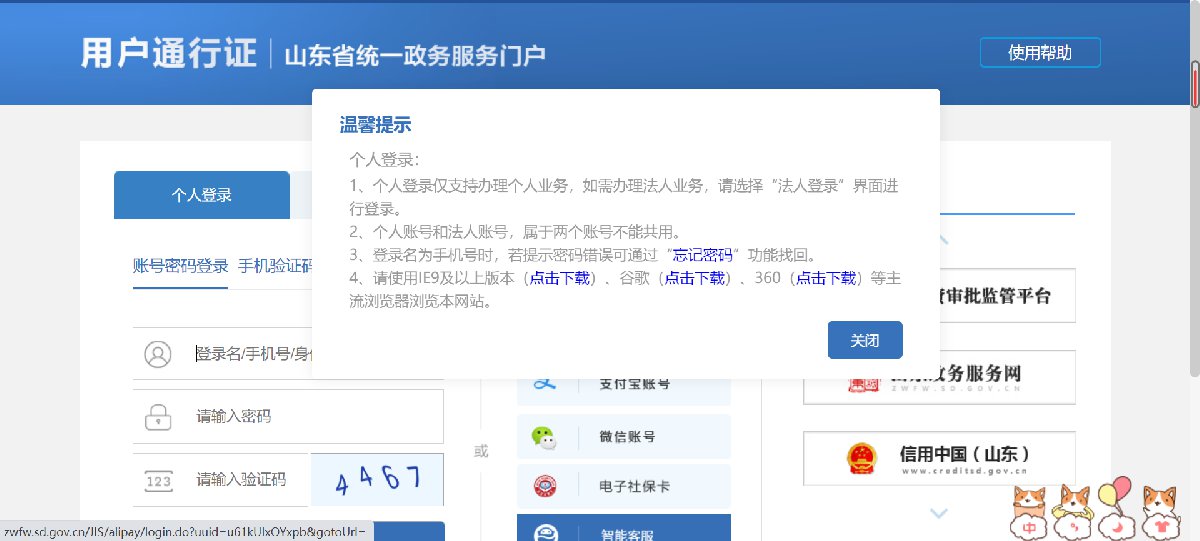Click the IE9 点击下载 download link
Screen dimensions: 1200x541
click(x=561, y=278)
